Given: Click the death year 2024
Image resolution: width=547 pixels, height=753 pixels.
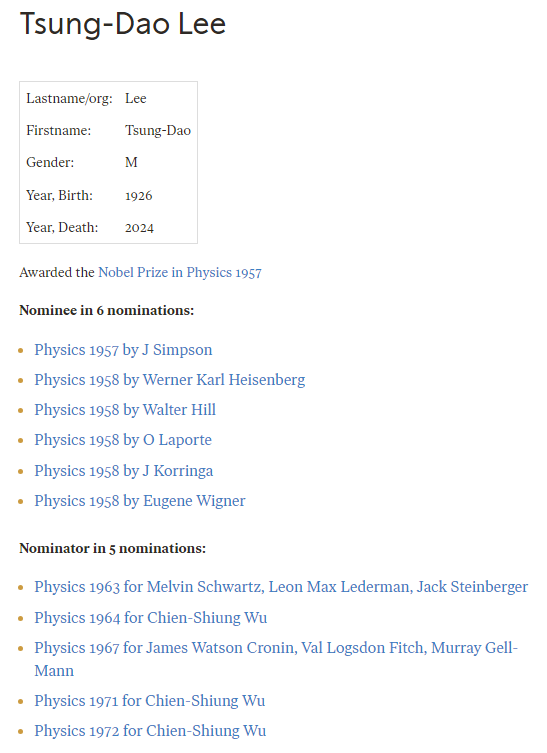Looking at the screenshot, I should 139,228.
